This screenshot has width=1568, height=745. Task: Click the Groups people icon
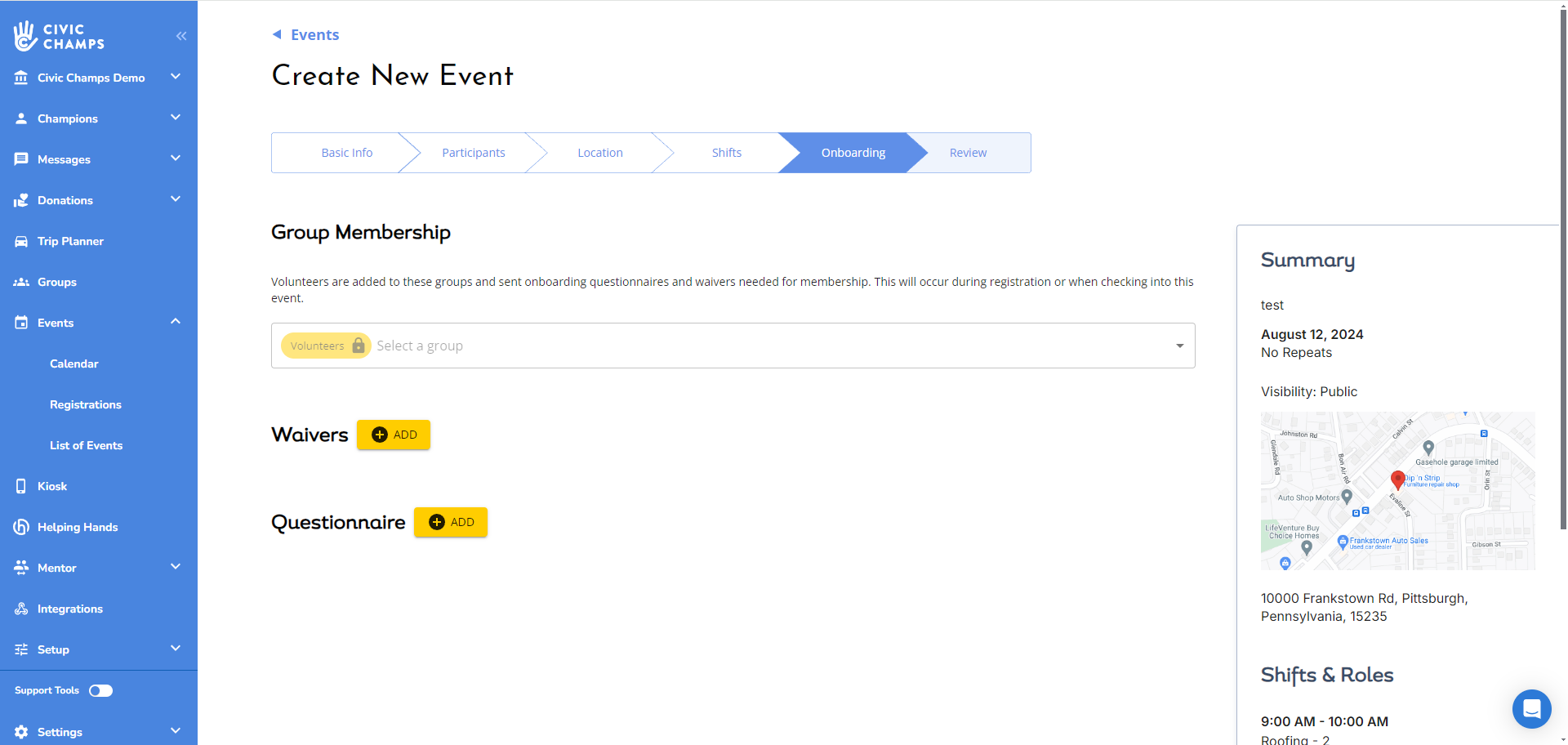pos(21,282)
